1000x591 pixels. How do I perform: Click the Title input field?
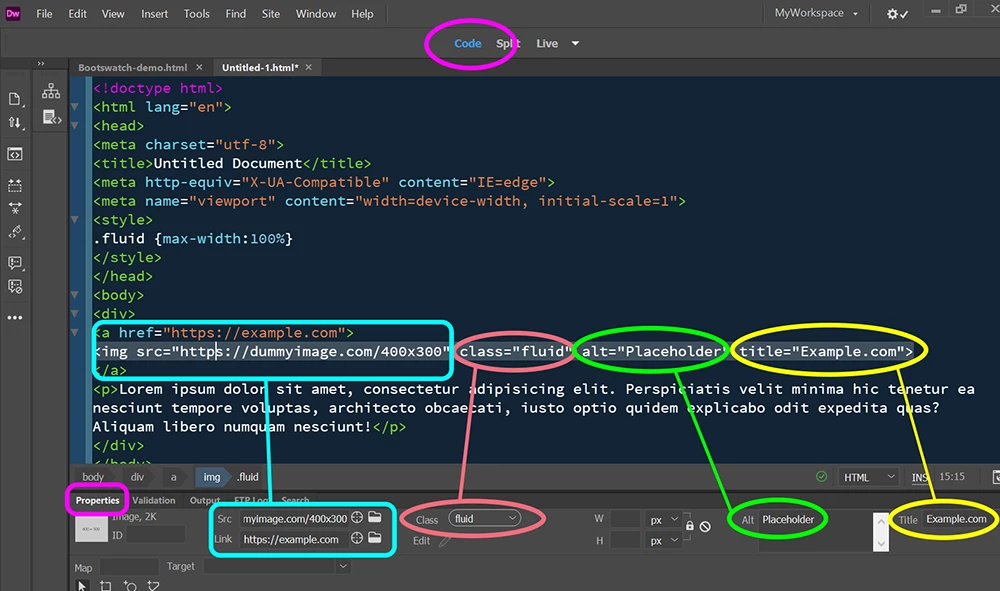click(957, 519)
